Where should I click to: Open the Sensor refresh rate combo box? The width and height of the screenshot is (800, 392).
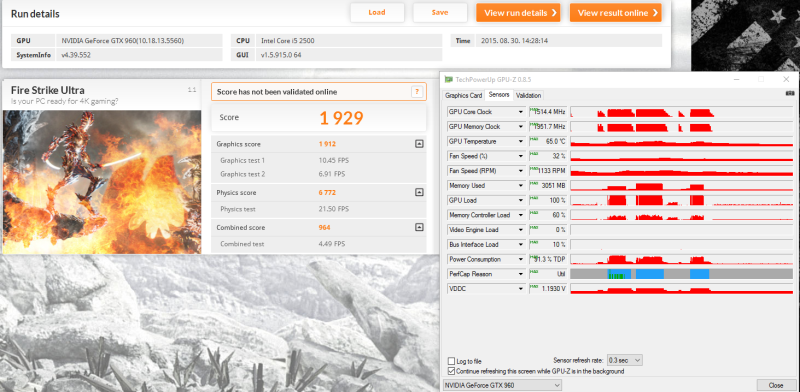[x=624, y=360]
